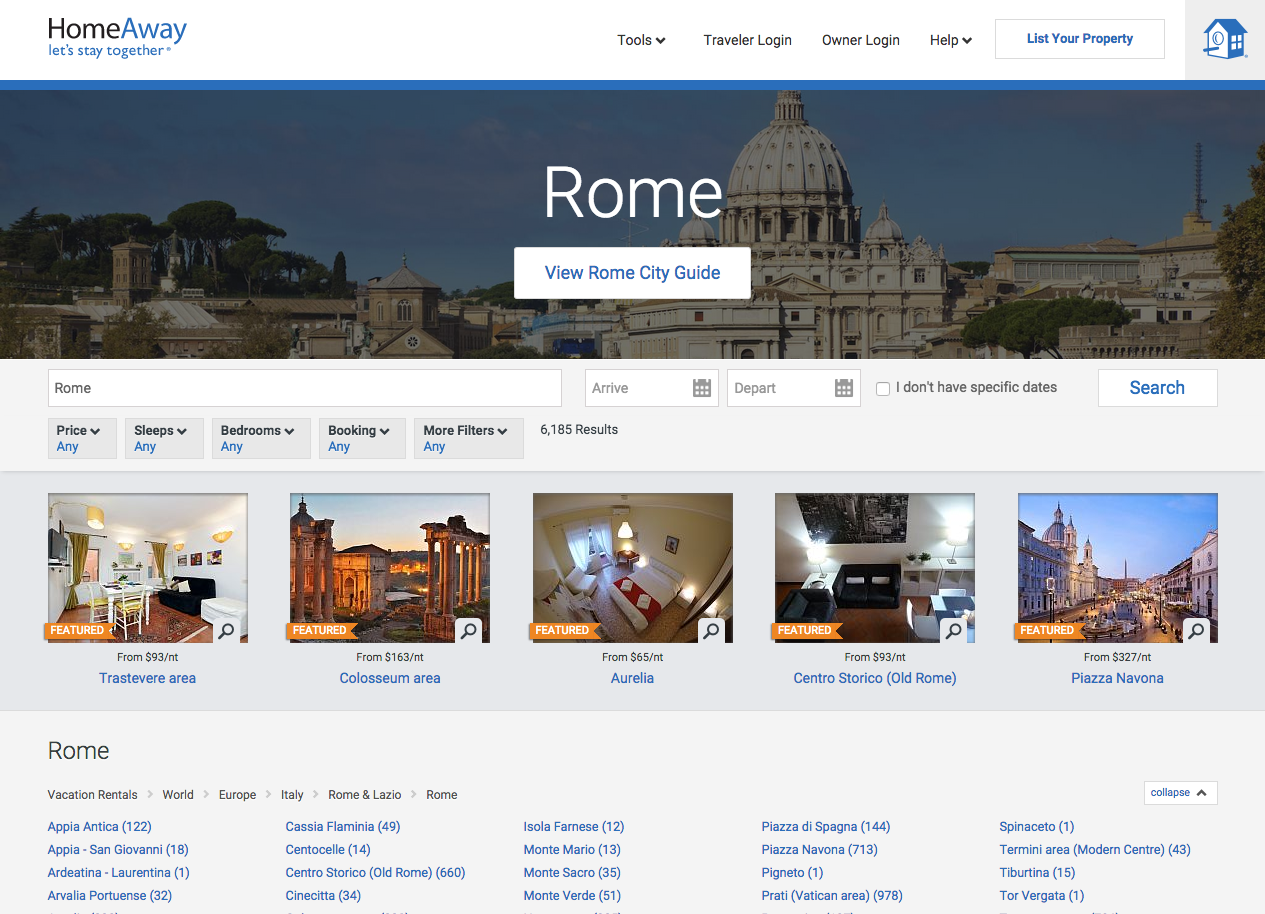Viewport: 1265px width, 914px height.
Task: Click Italy breadcrumb
Action: [x=292, y=795]
